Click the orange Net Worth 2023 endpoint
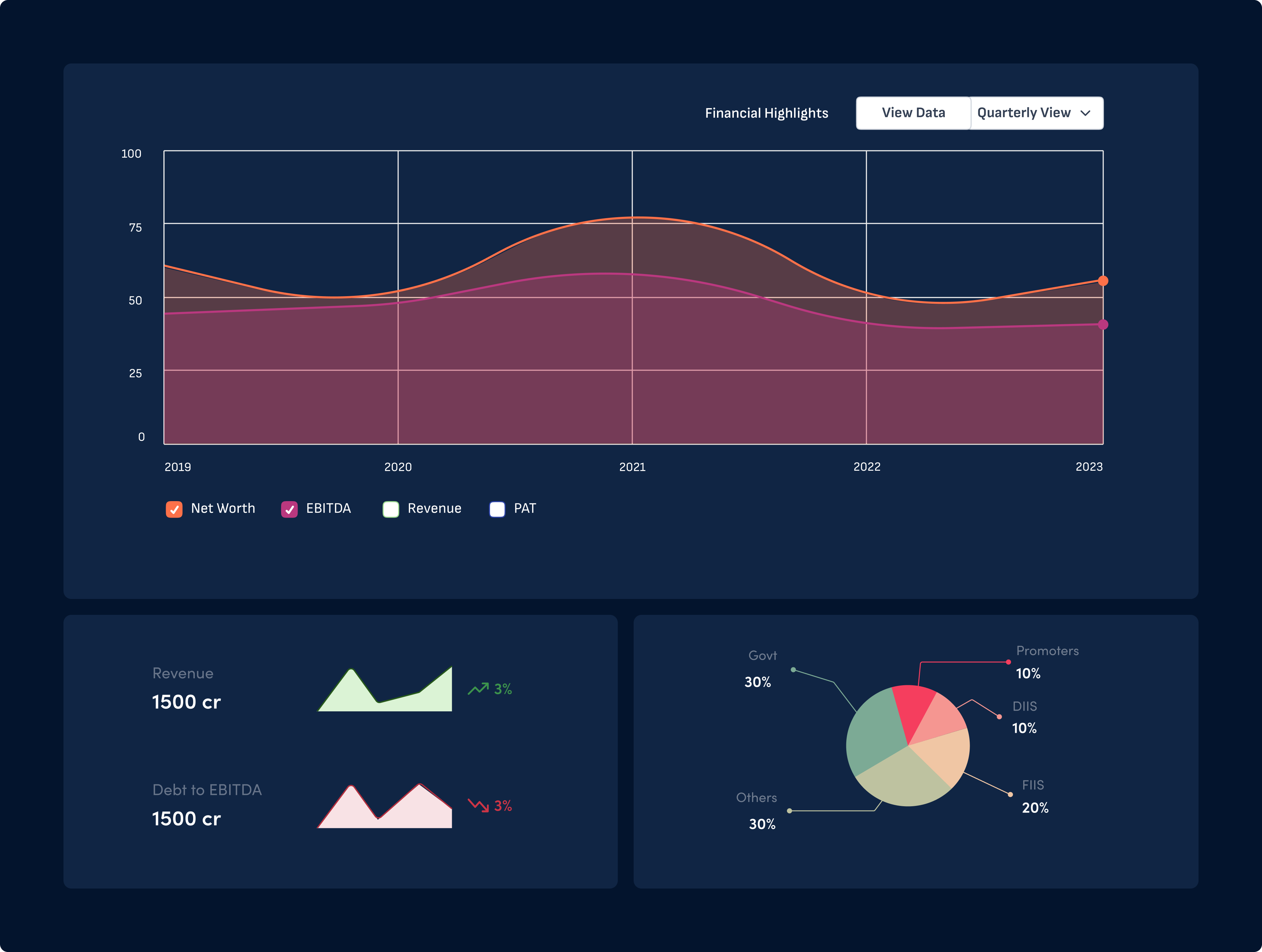This screenshot has width=1262, height=952. click(1103, 281)
